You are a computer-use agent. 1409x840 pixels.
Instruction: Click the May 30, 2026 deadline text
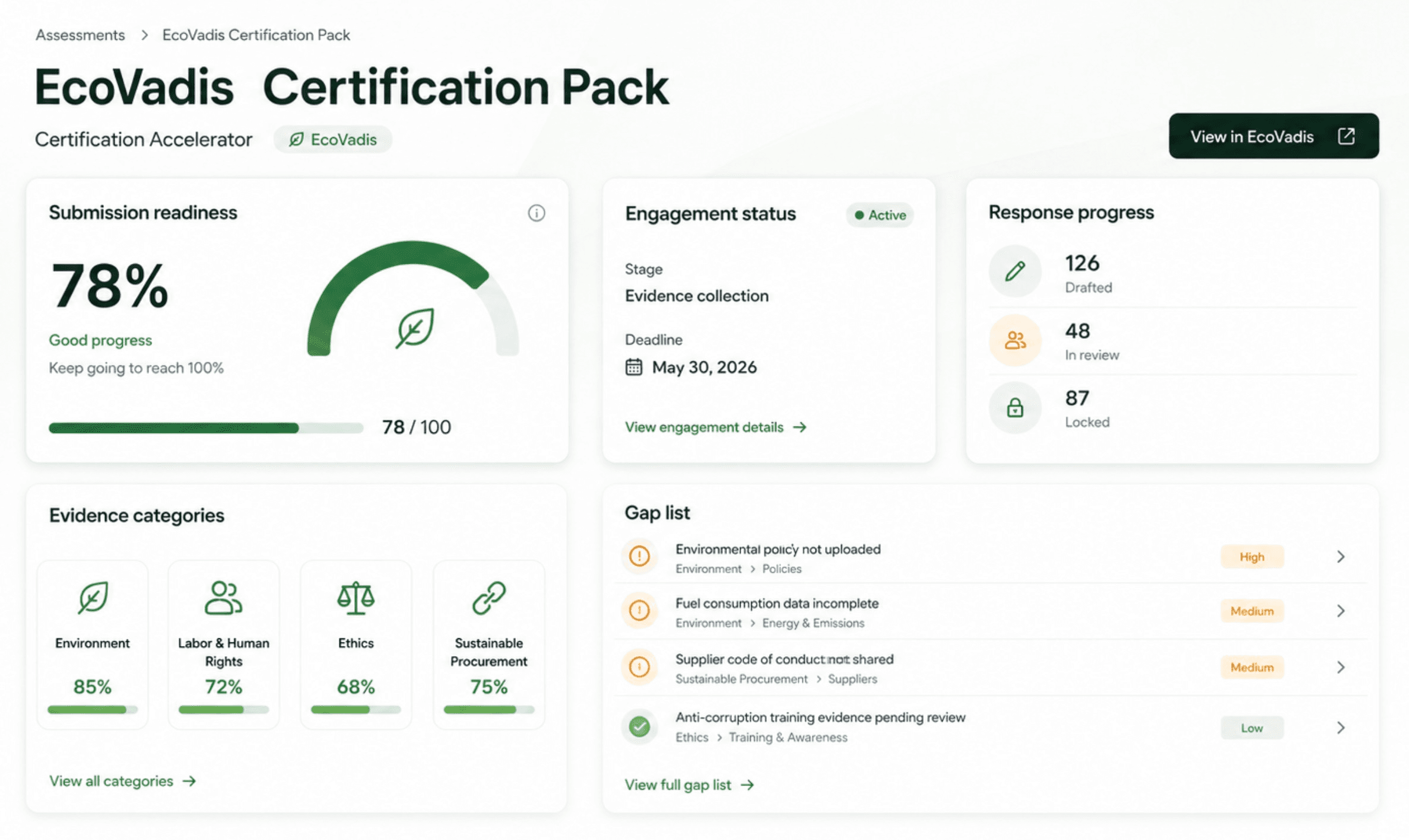pyautogui.click(x=704, y=367)
